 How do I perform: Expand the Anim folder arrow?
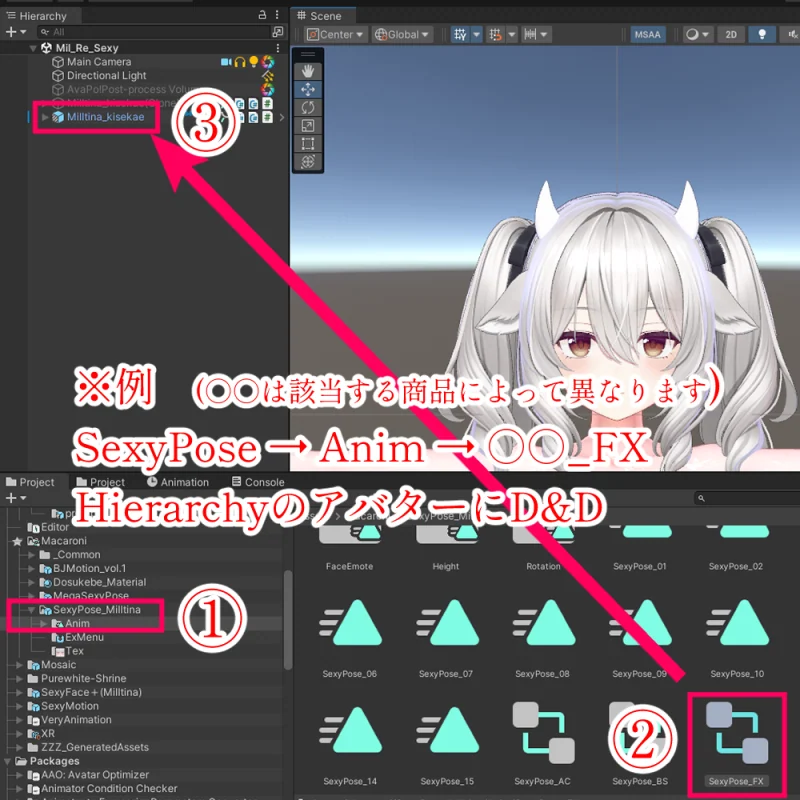[43, 624]
